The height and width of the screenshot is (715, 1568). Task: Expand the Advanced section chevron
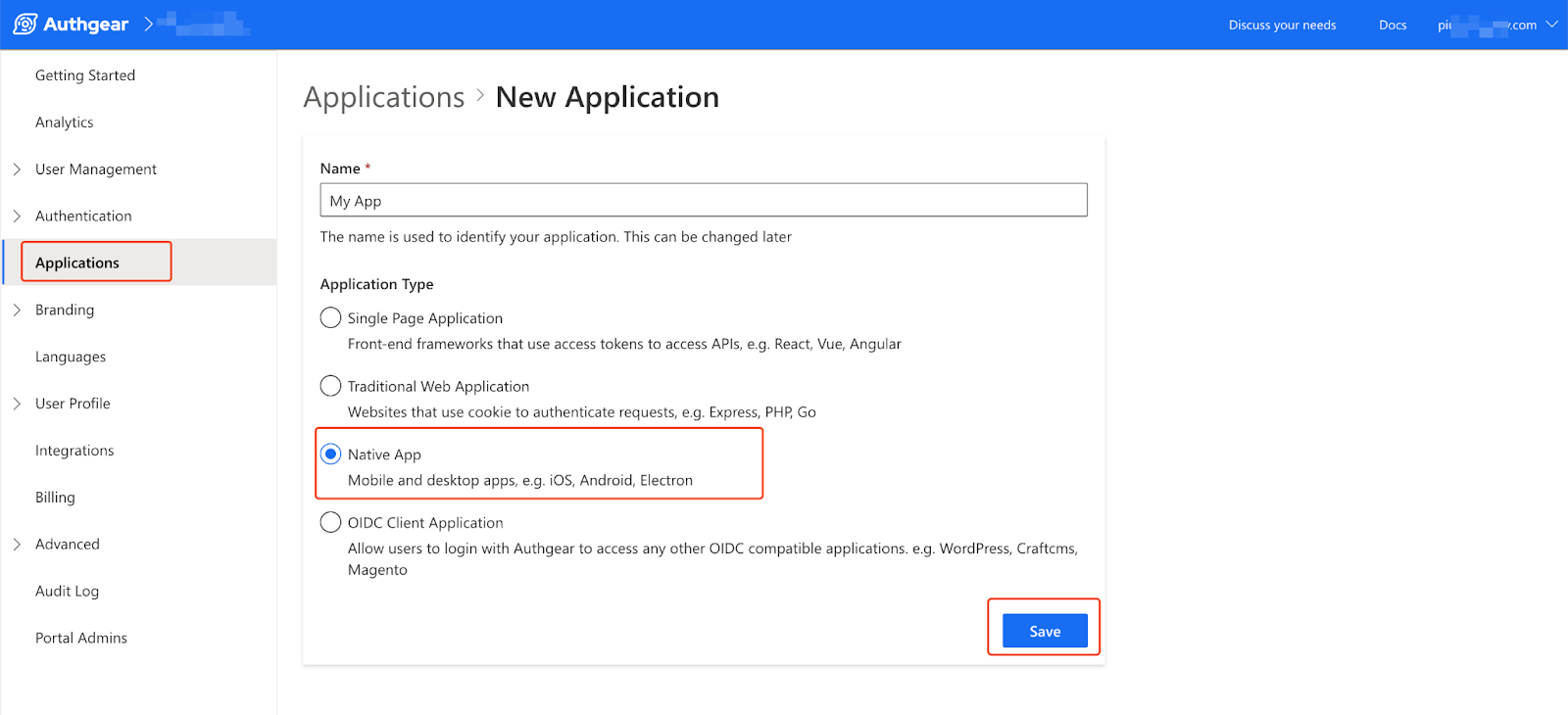[17, 545]
